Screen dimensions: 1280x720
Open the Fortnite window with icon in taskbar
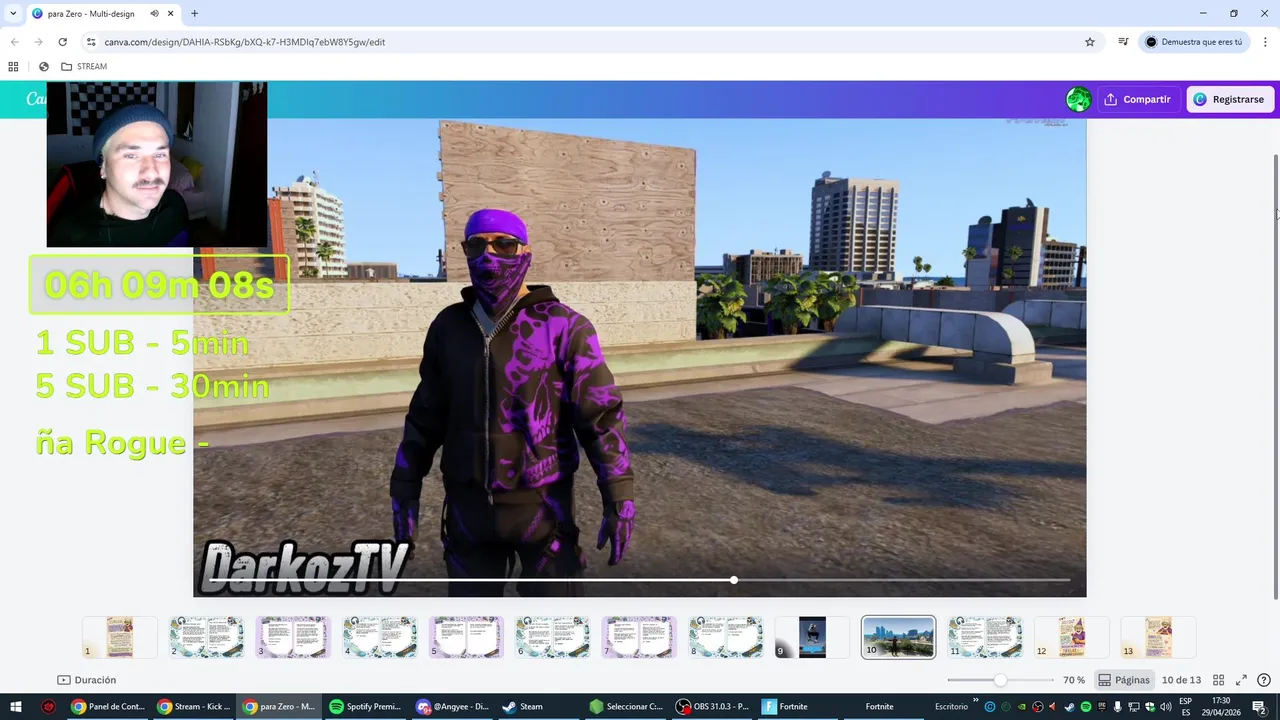pos(798,707)
